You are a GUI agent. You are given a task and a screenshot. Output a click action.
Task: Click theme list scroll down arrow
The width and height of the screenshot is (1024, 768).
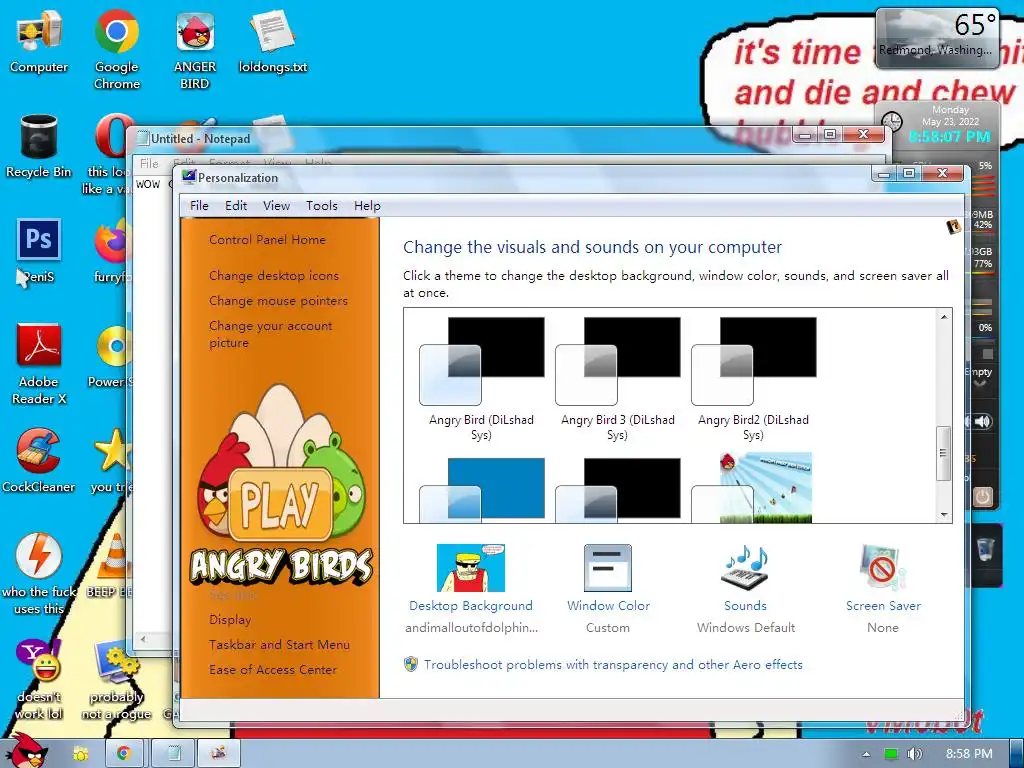944,515
